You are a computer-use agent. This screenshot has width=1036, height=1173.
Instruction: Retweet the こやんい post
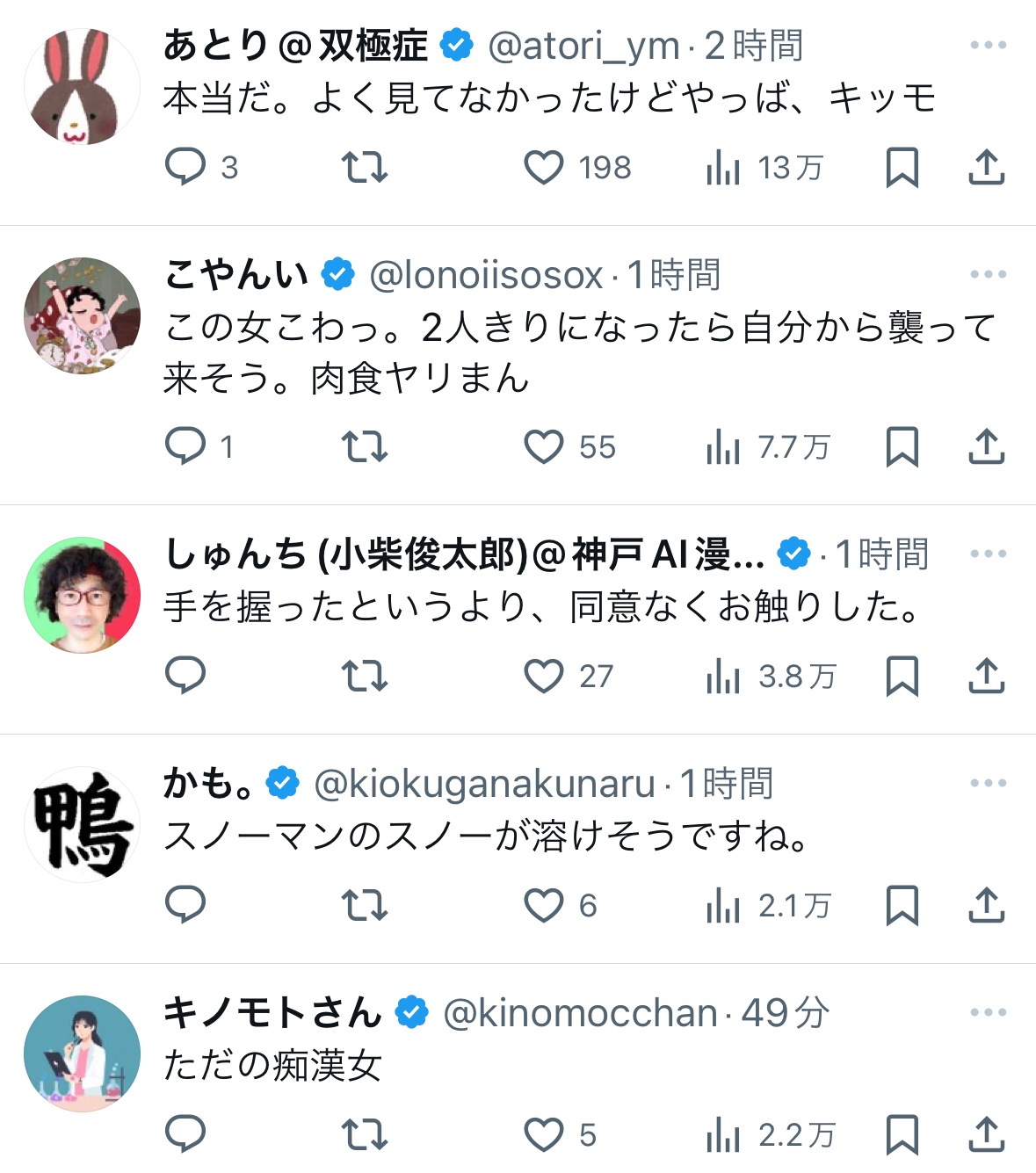364,447
